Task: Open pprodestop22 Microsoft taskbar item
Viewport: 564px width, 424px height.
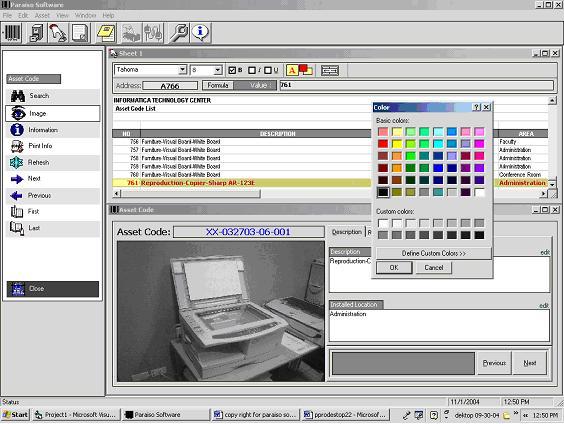Action: [x=346, y=415]
